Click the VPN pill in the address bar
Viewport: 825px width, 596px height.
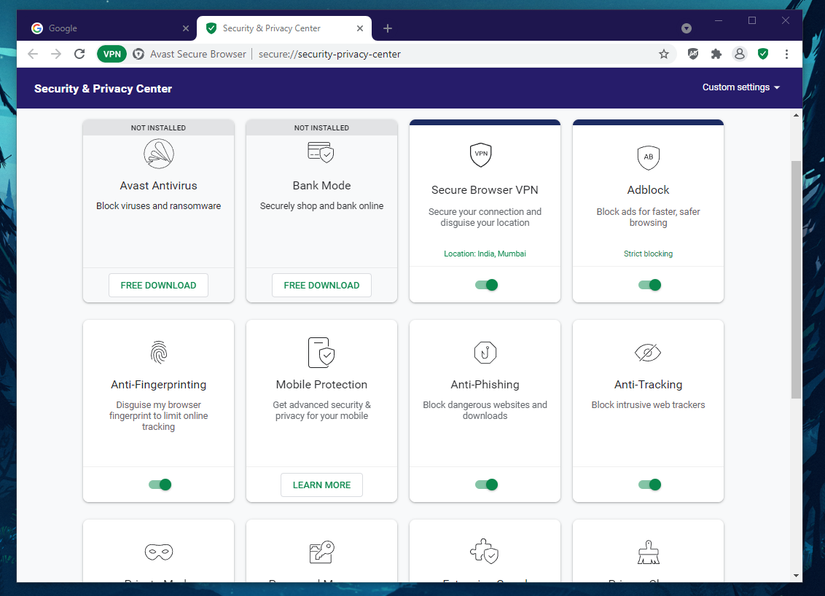click(x=111, y=53)
